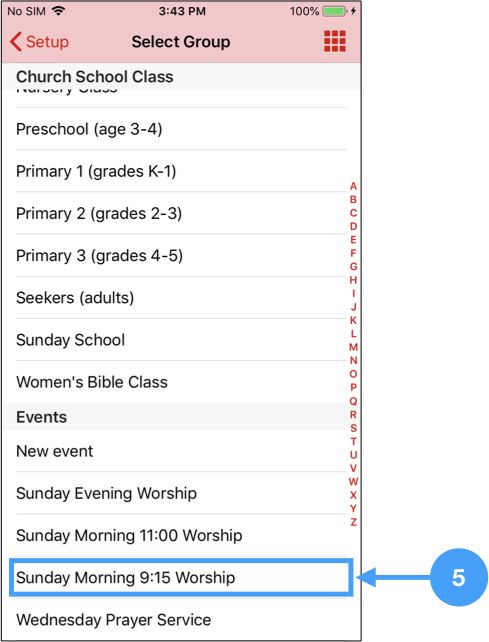Select Women's Bible Class
This screenshot has width=489, height=642.
click(x=181, y=382)
